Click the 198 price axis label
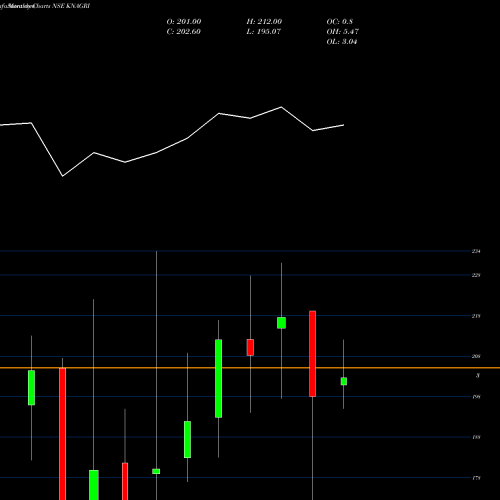500x500 pixels. pos(476,397)
